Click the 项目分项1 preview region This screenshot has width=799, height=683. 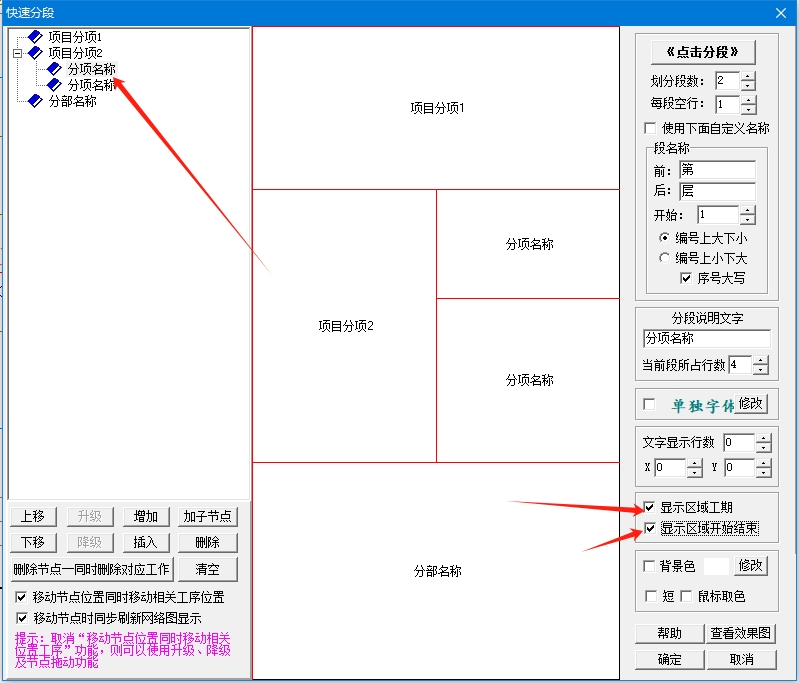pyautogui.click(x=436, y=108)
